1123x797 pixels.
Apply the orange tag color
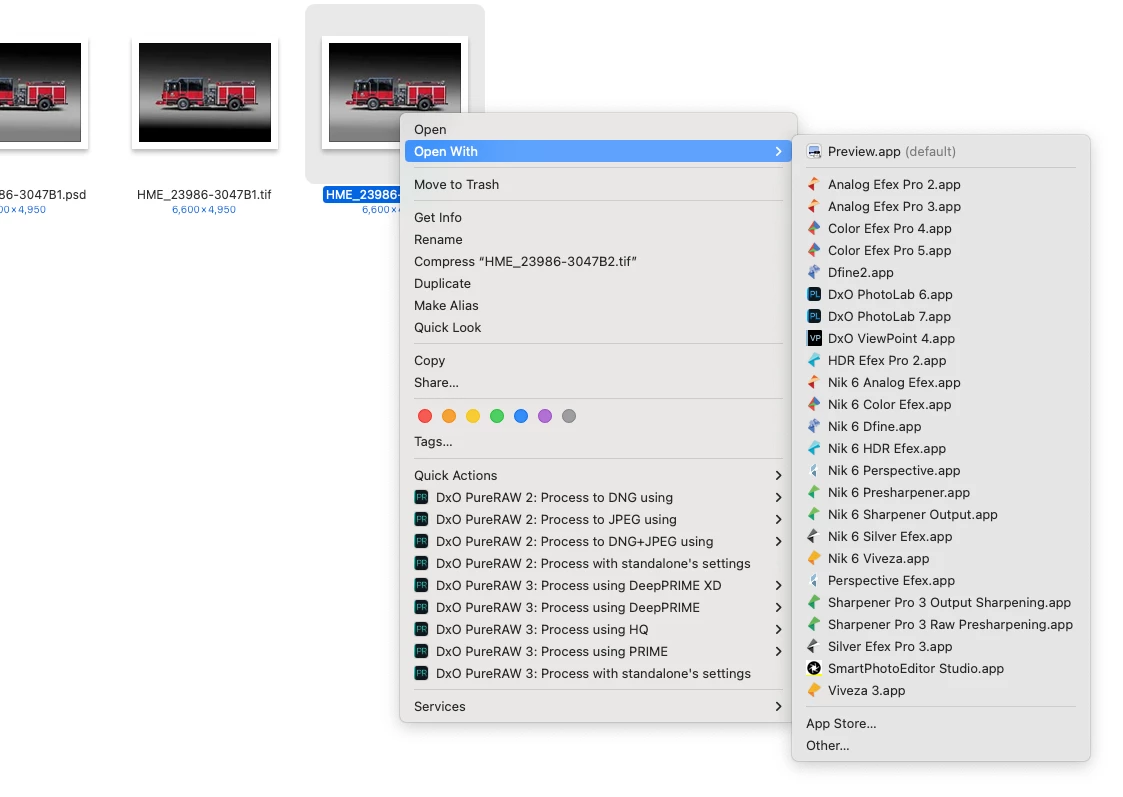click(449, 416)
